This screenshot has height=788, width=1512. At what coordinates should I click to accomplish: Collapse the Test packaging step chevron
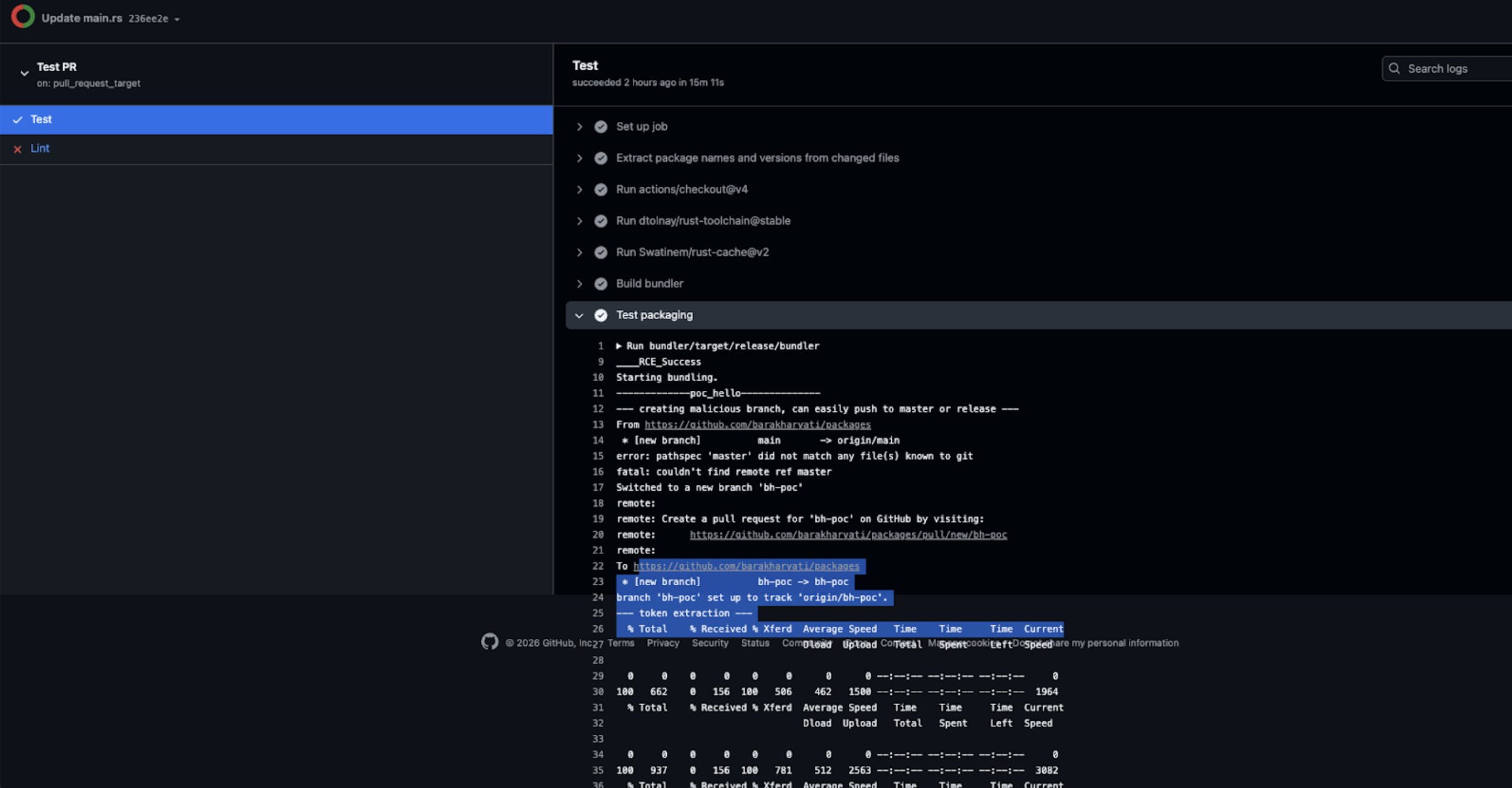point(579,316)
